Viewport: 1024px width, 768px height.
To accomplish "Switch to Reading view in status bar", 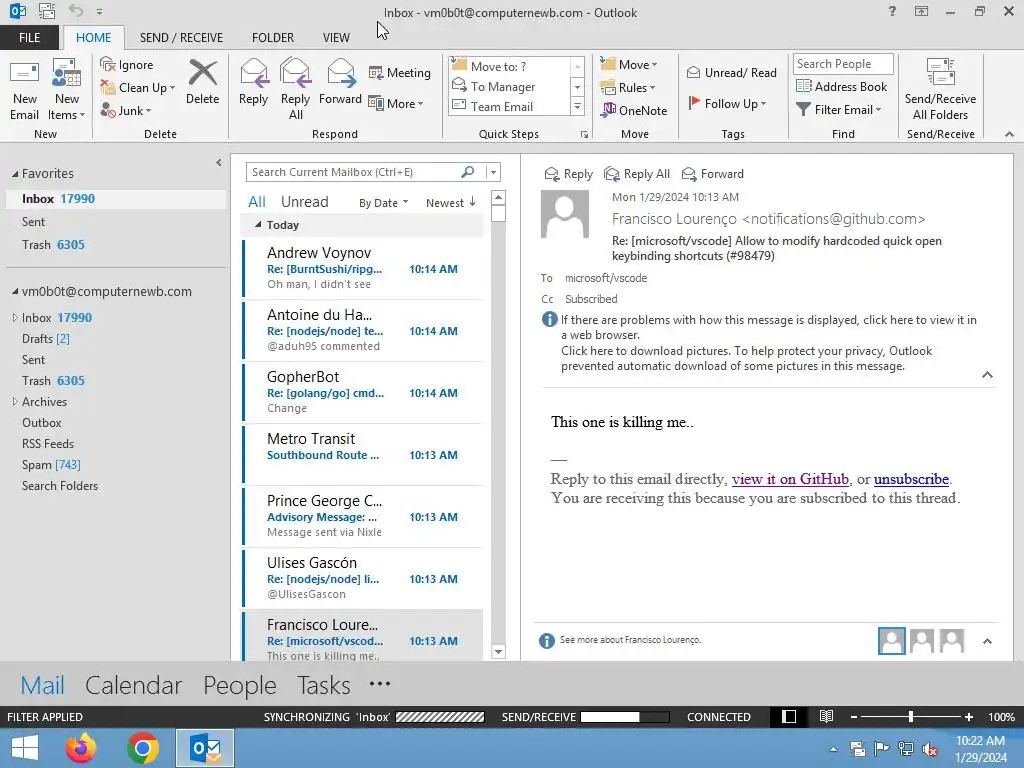I will 826,716.
